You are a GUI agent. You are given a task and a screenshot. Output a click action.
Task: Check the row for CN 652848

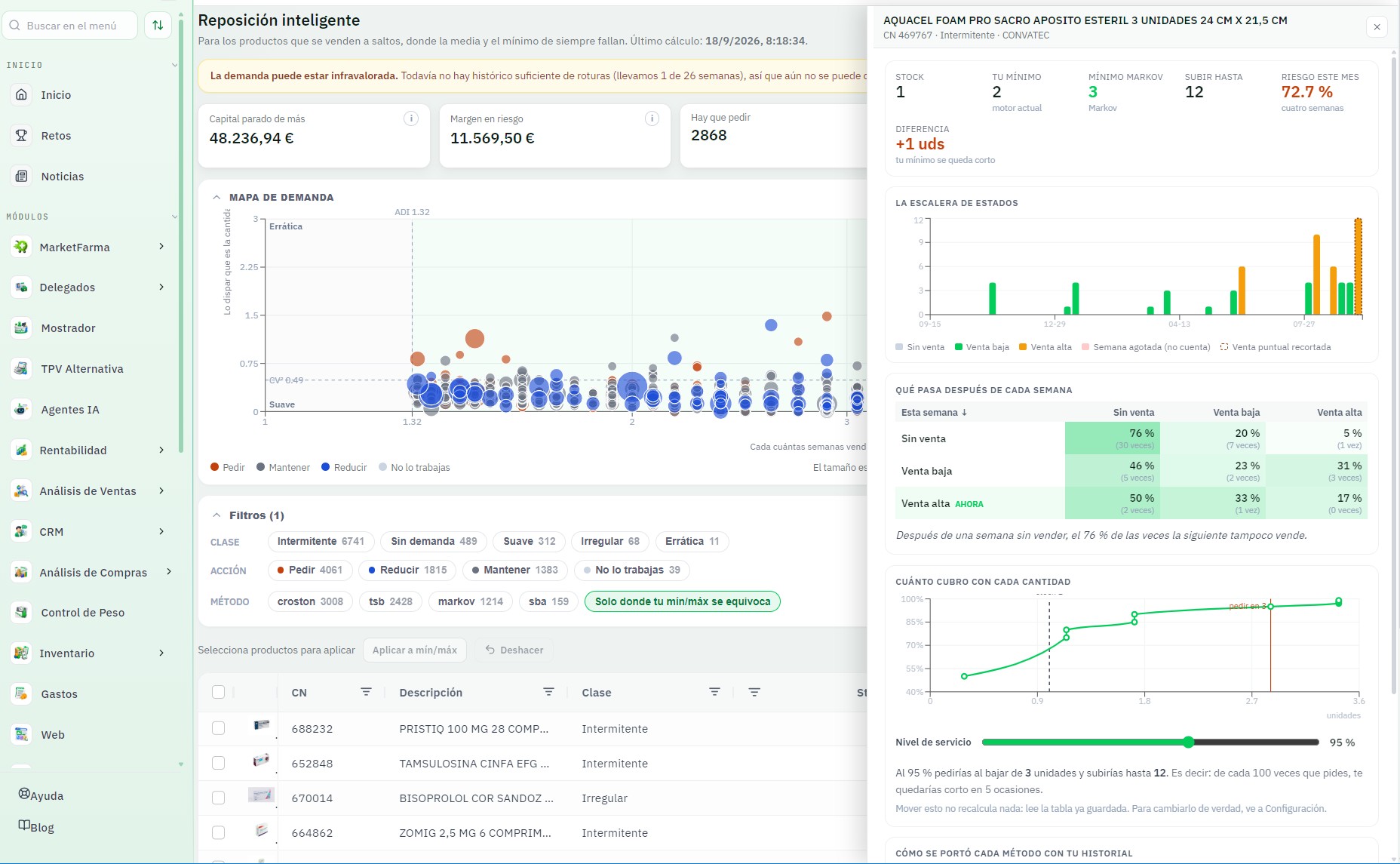(219, 763)
